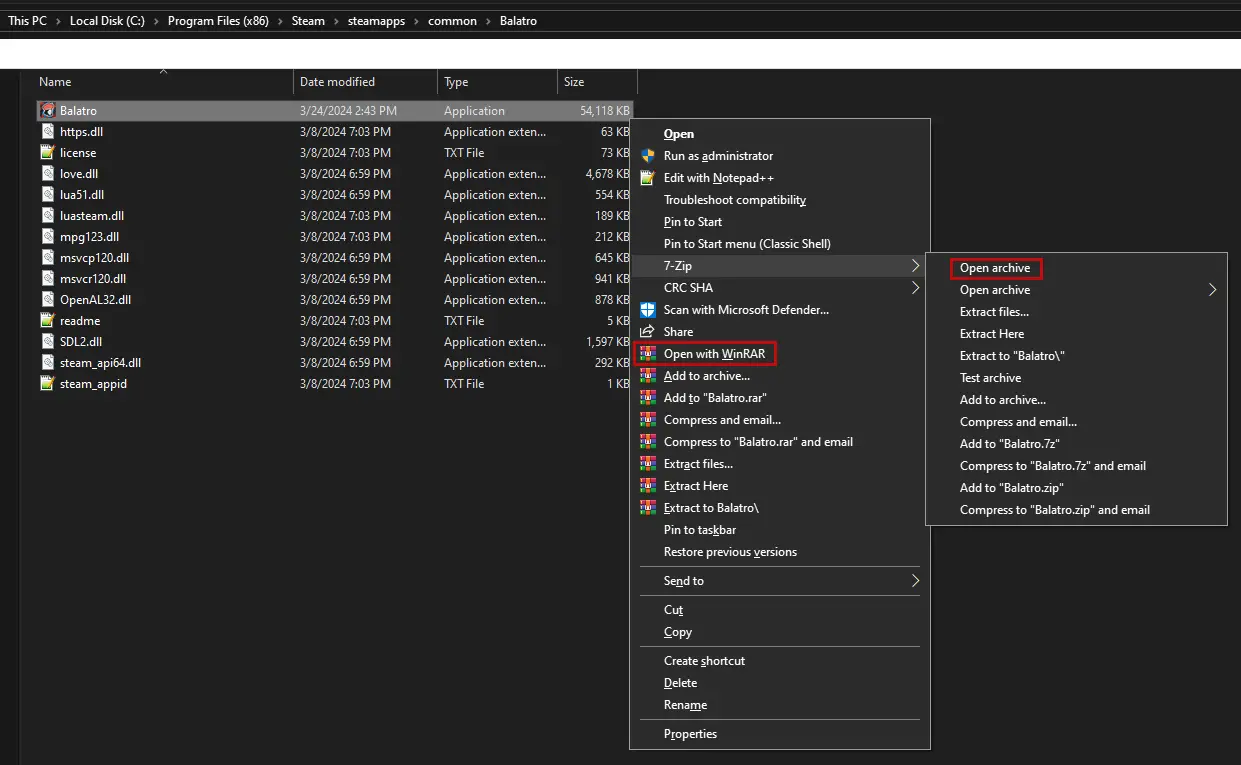Select Test archive in 7-Zip submenu

coord(990,378)
